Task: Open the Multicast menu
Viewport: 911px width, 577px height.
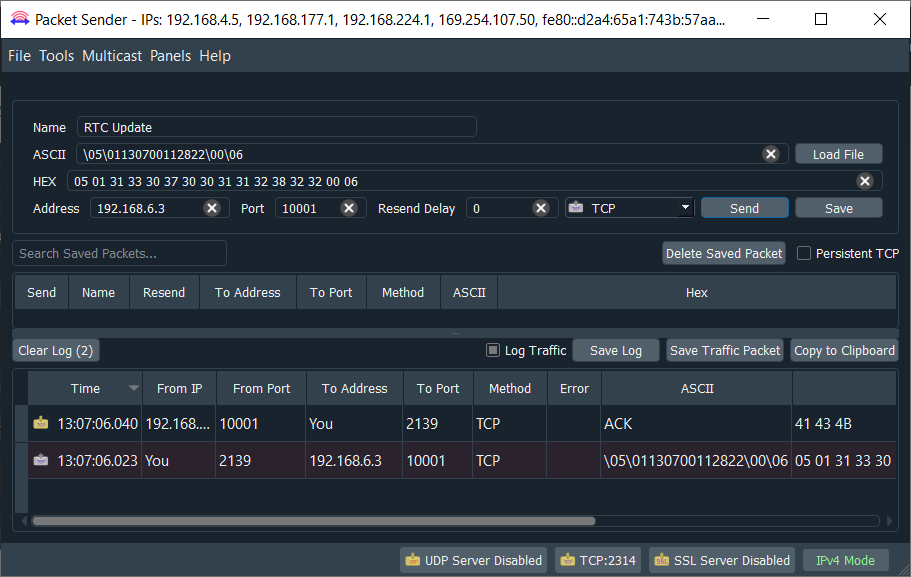Action: point(112,56)
